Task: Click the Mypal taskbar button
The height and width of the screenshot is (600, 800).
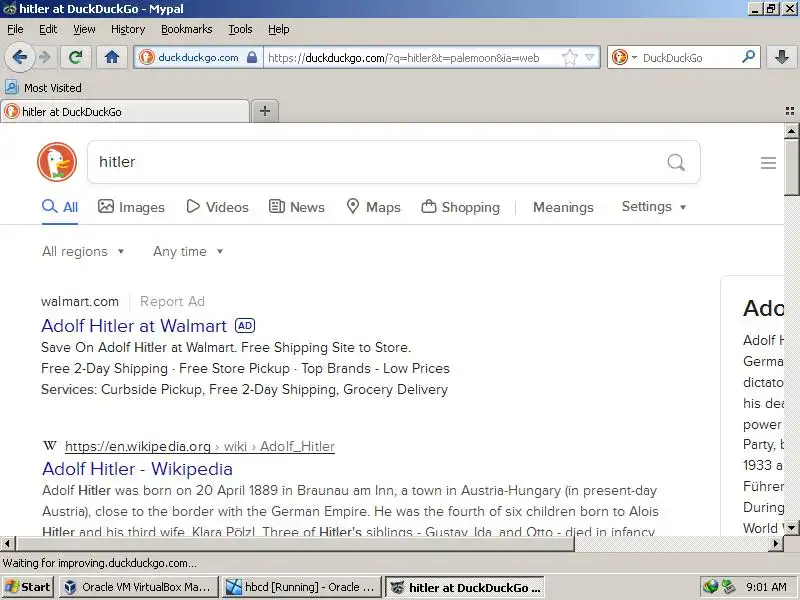Action: [x=464, y=587]
